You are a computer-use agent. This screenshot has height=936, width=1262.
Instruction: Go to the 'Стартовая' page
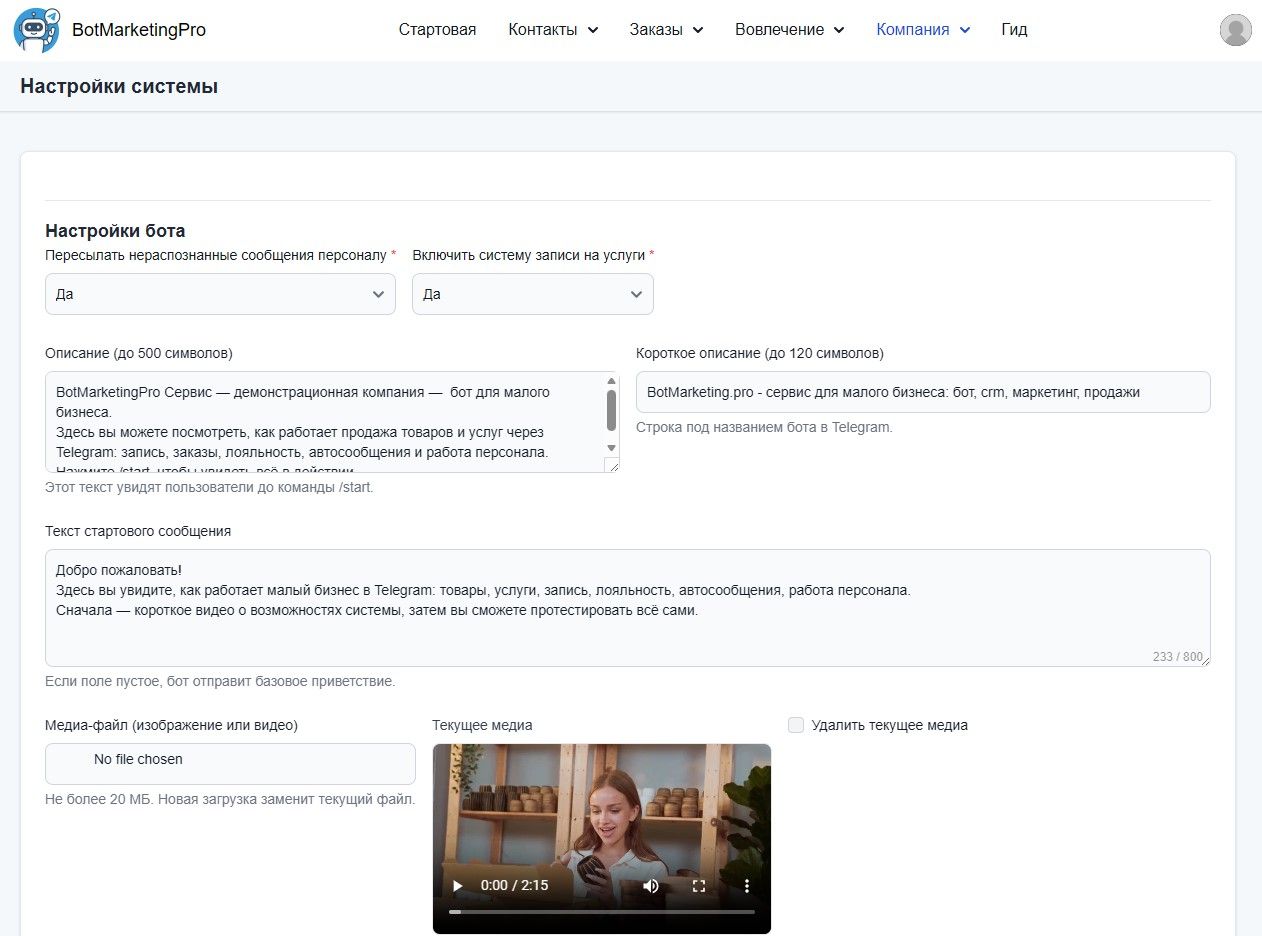pyautogui.click(x=437, y=30)
